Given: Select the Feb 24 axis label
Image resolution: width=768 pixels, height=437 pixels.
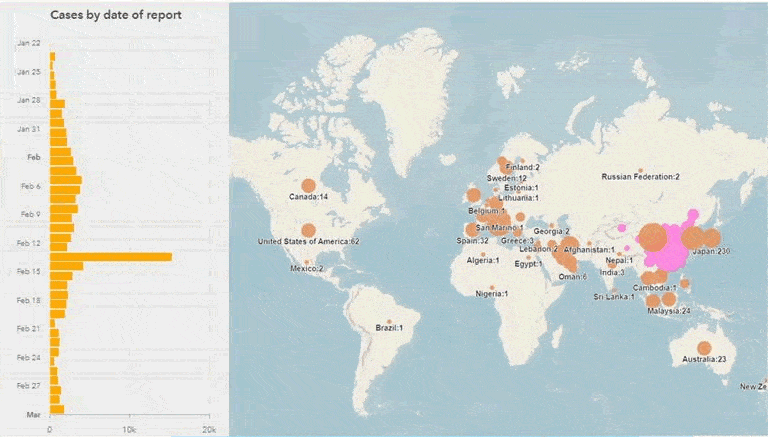Looking at the screenshot, I should pos(29,358).
